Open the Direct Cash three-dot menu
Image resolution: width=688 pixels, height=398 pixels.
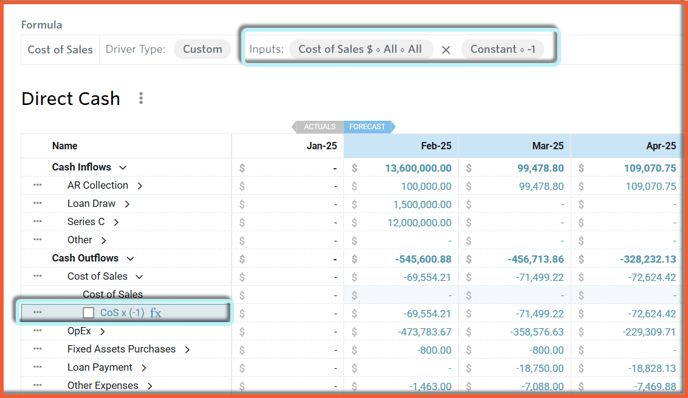click(x=141, y=98)
